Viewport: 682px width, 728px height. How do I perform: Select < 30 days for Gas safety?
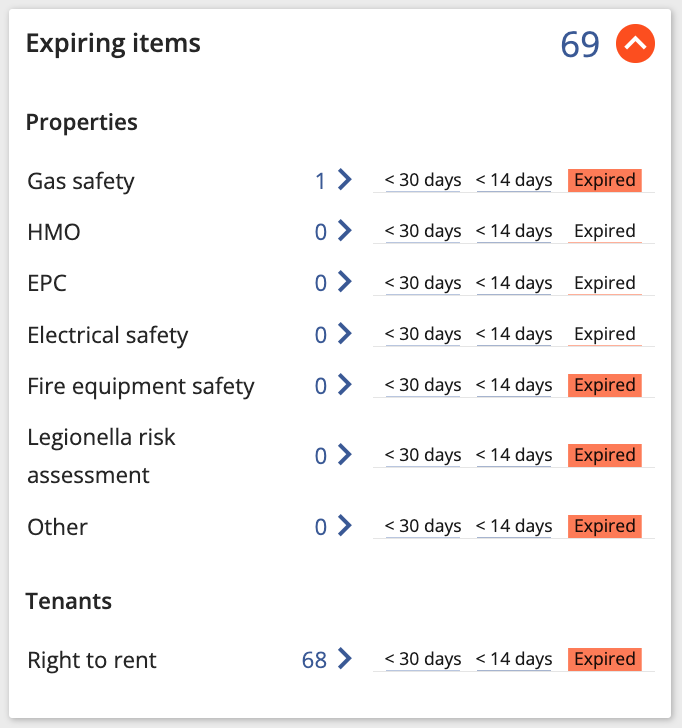pos(423,180)
